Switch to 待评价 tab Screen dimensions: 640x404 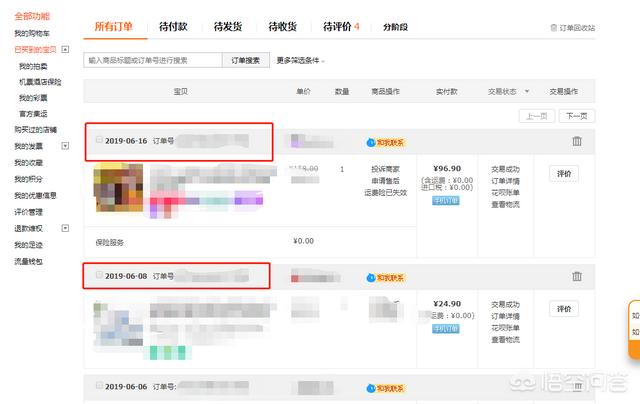341,27
